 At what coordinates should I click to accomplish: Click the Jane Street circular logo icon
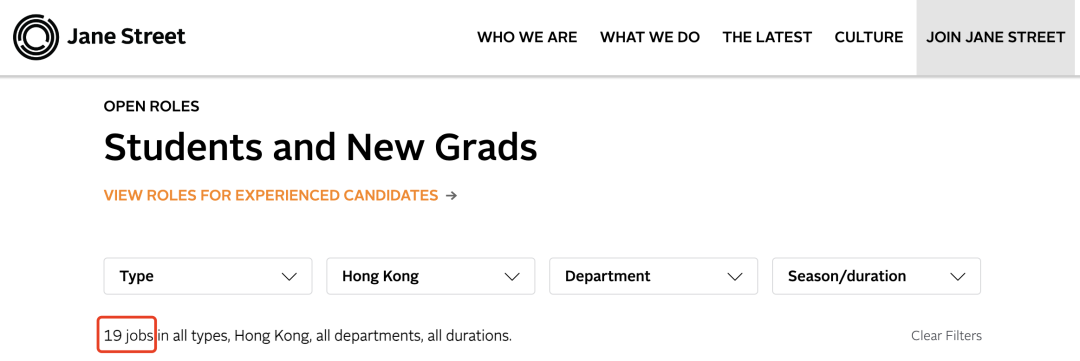pos(36,37)
